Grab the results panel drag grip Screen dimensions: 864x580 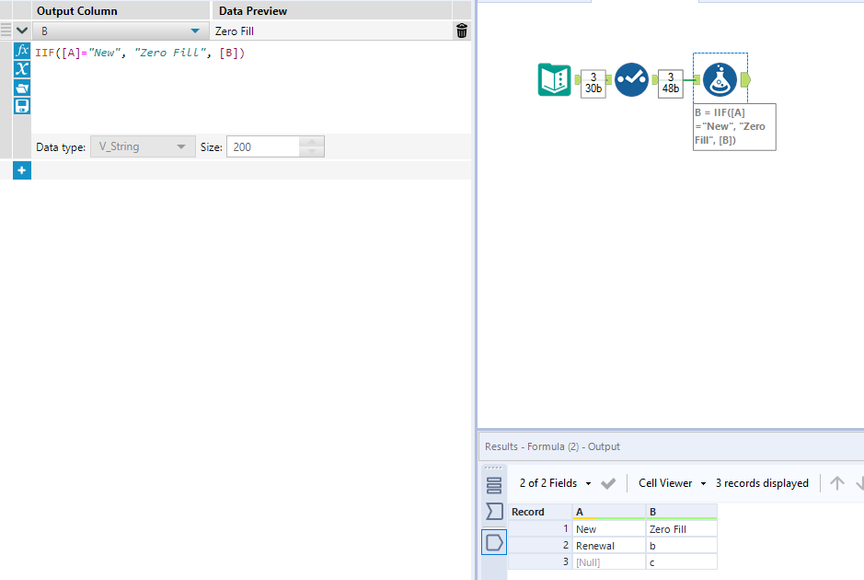coord(493,468)
